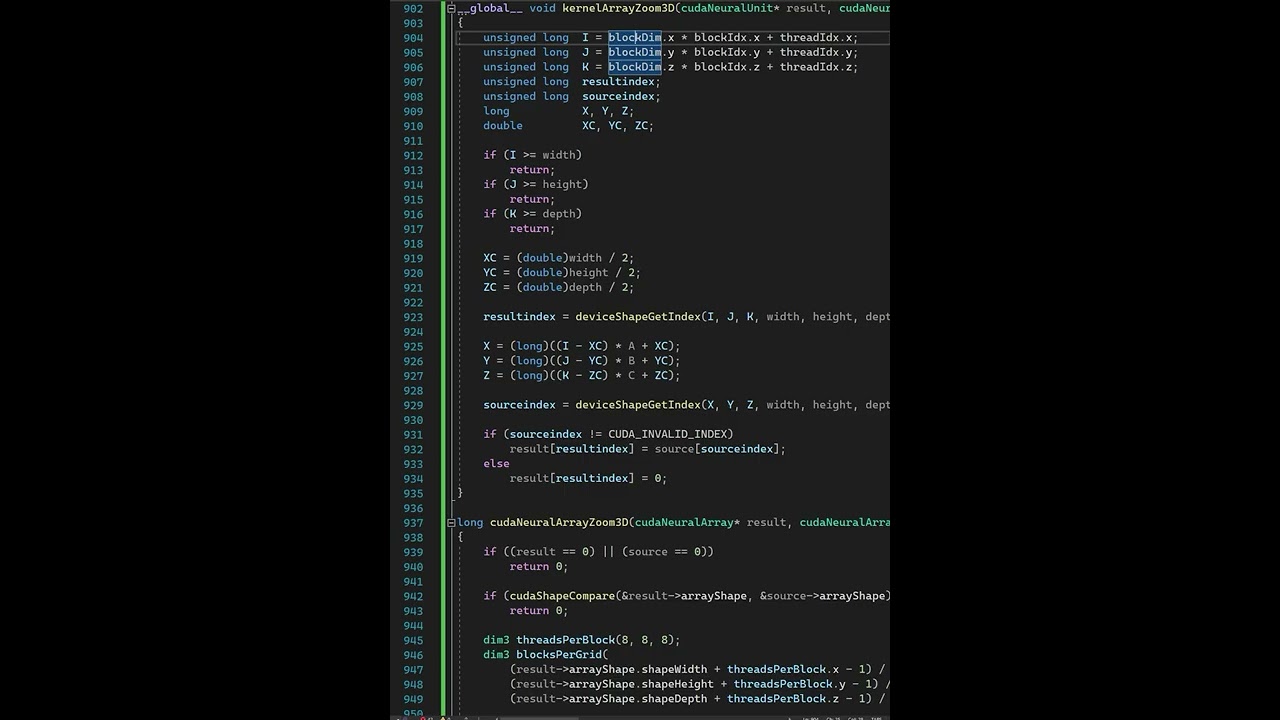
Task: Click blocksPerGrid on line 946
Action: [x=559, y=654]
